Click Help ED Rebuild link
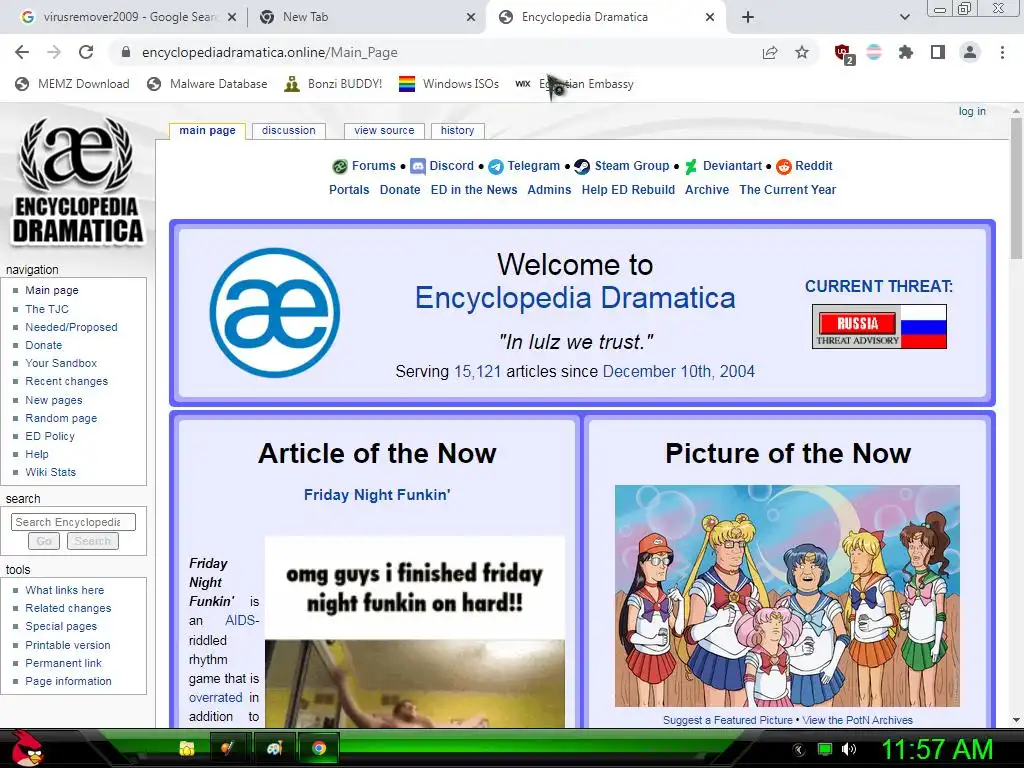The image size is (1024, 768). [628, 189]
